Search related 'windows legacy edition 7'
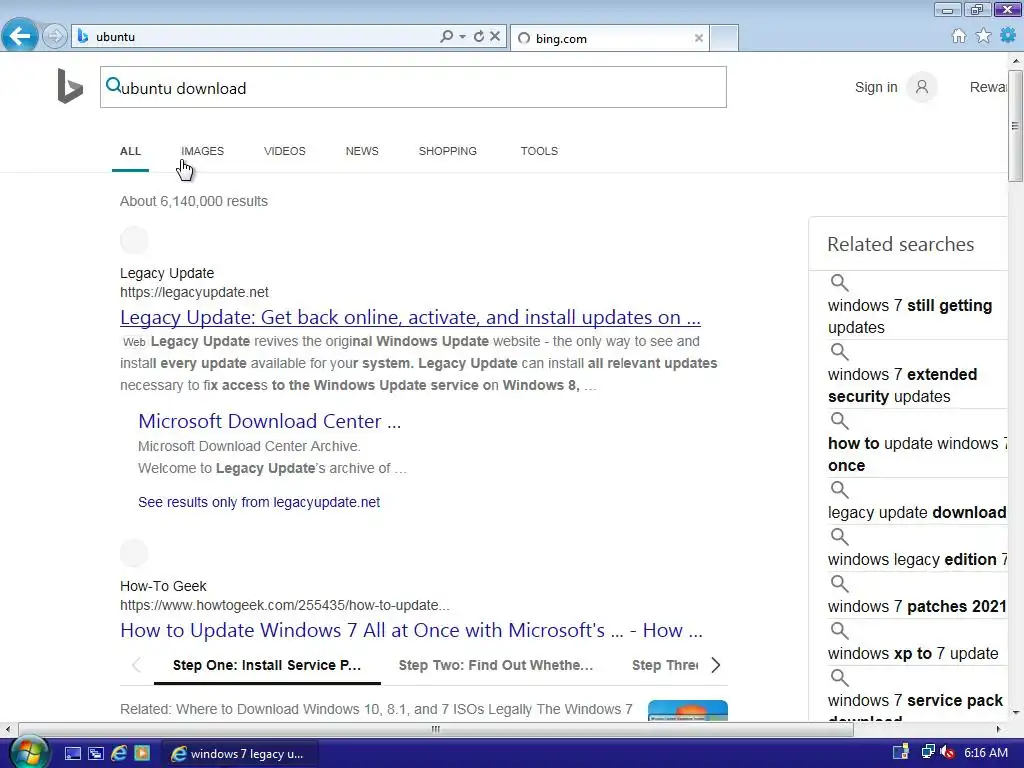Image resolution: width=1024 pixels, height=768 pixels. 918,560
